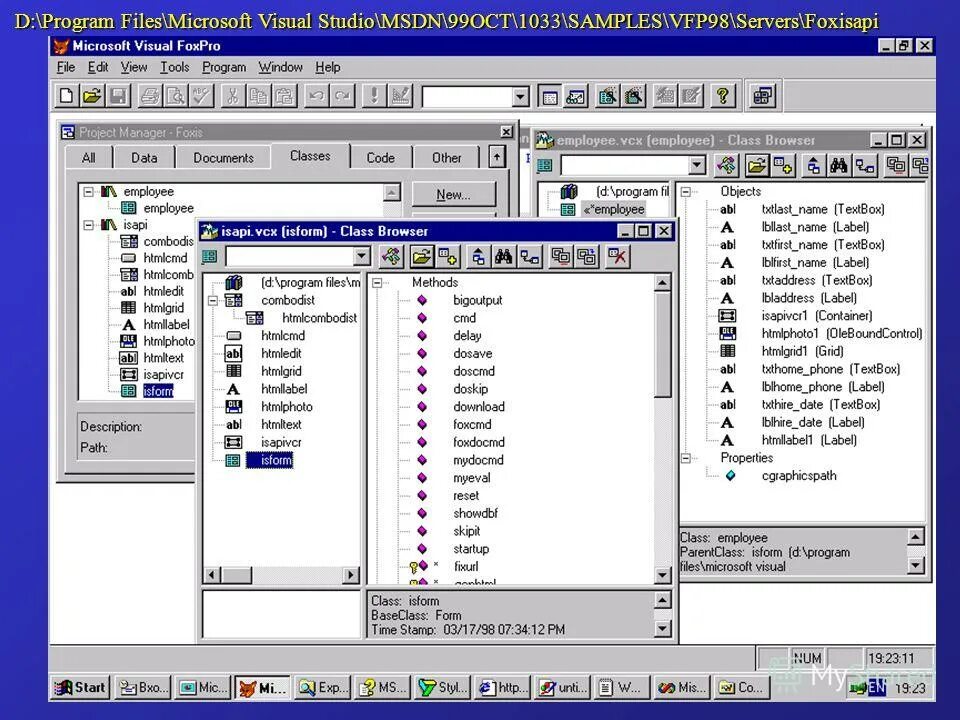Click scroll down arrow of employee class description pane
The image size is (960, 720).
point(915,565)
